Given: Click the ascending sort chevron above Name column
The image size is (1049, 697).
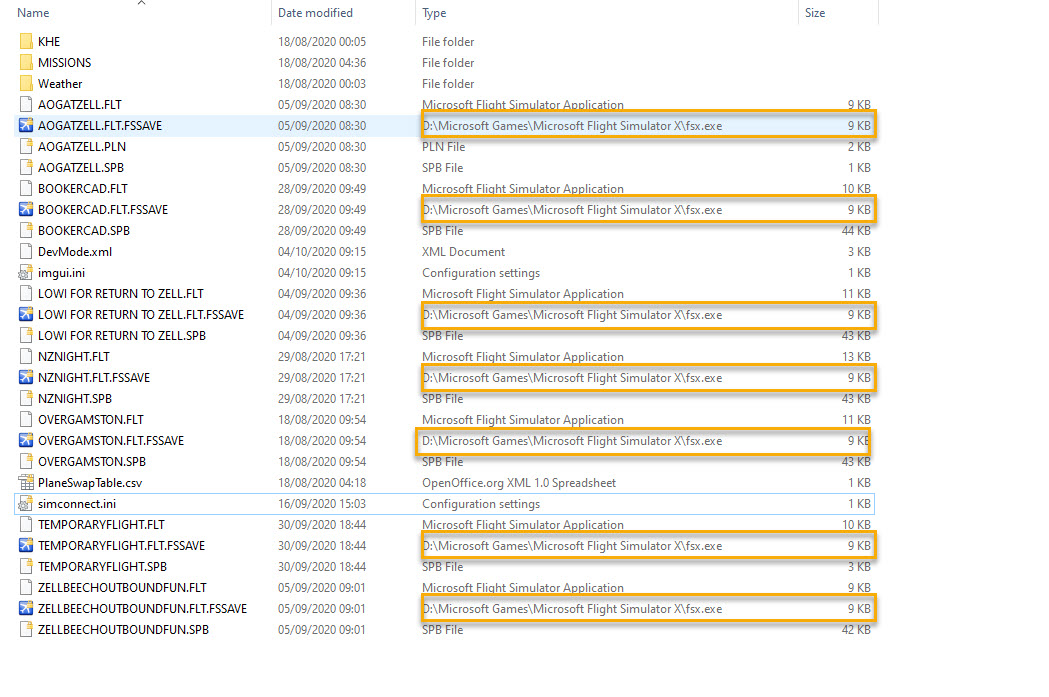Looking at the screenshot, I should [141, 5].
